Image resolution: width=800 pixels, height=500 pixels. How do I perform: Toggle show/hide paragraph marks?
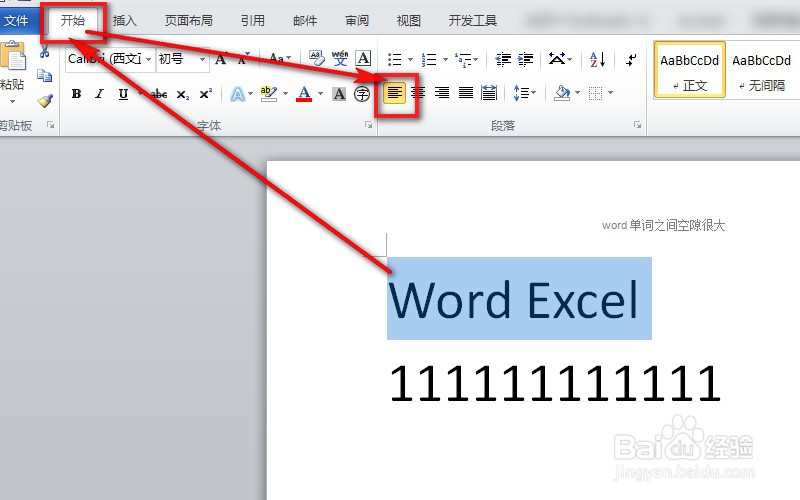pos(632,60)
